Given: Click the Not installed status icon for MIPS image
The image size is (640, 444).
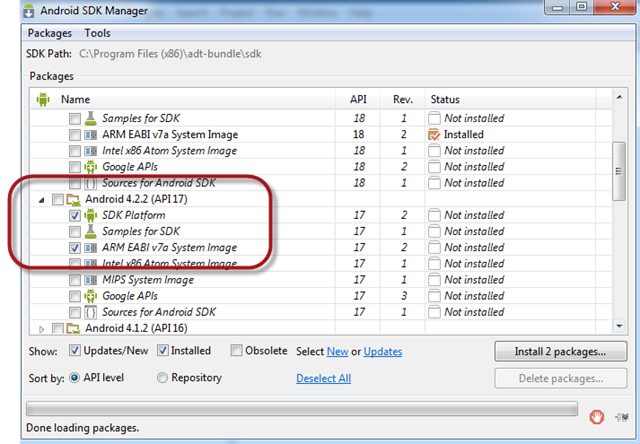Looking at the screenshot, I should click(434, 280).
